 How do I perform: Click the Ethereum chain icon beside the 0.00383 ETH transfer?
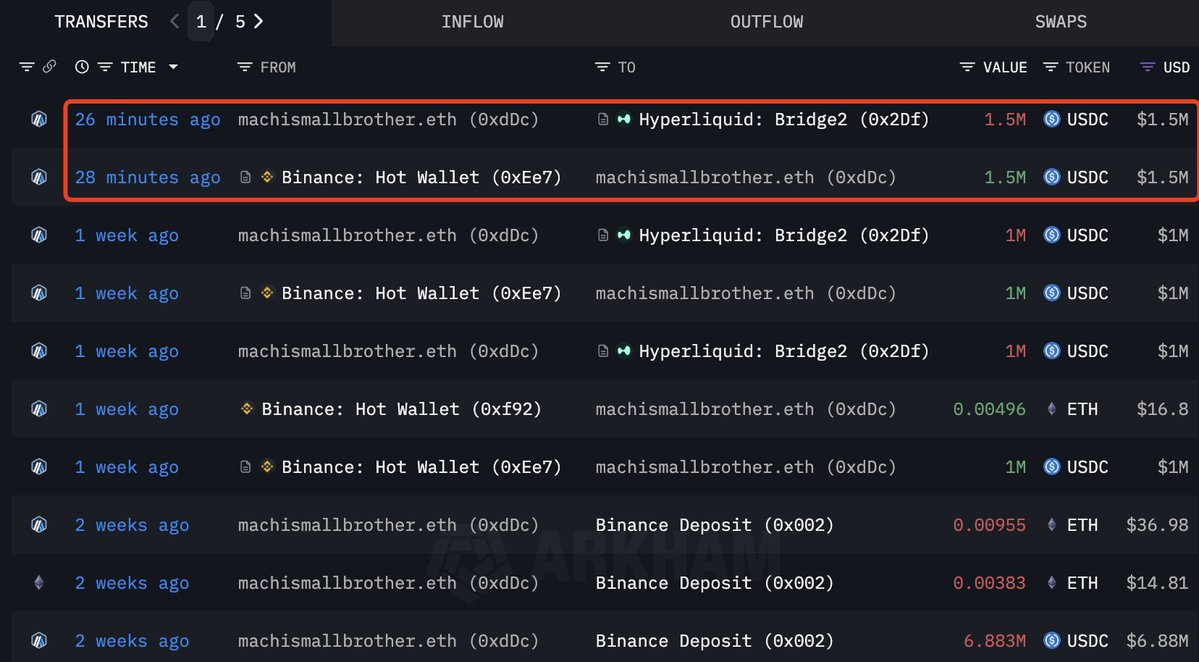click(39, 583)
